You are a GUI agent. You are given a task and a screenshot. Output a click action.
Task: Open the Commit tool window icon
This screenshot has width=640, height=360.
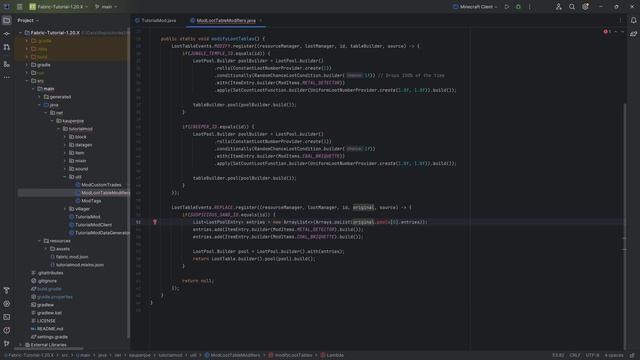[7, 34]
